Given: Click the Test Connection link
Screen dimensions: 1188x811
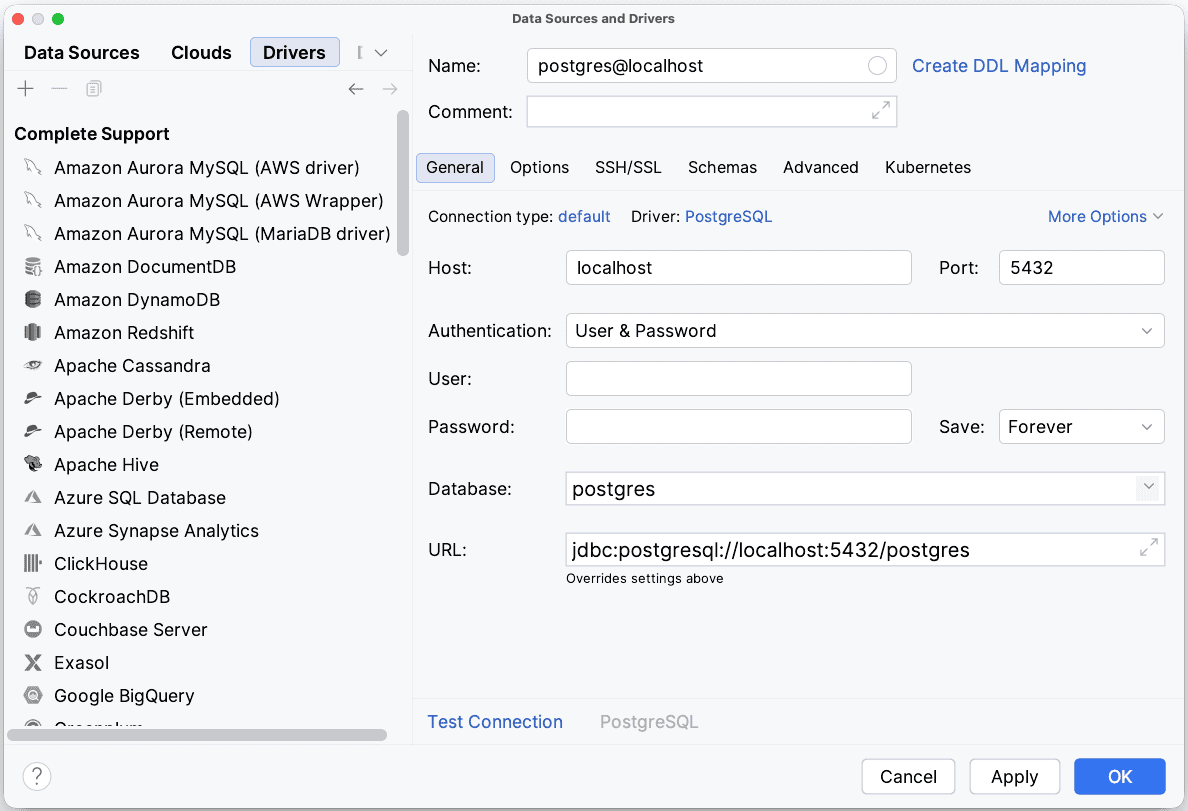Looking at the screenshot, I should pos(495,722).
